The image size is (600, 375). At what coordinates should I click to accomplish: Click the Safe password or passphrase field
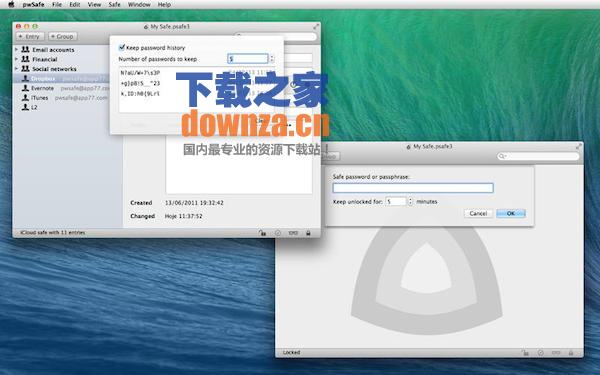pos(413,188)
